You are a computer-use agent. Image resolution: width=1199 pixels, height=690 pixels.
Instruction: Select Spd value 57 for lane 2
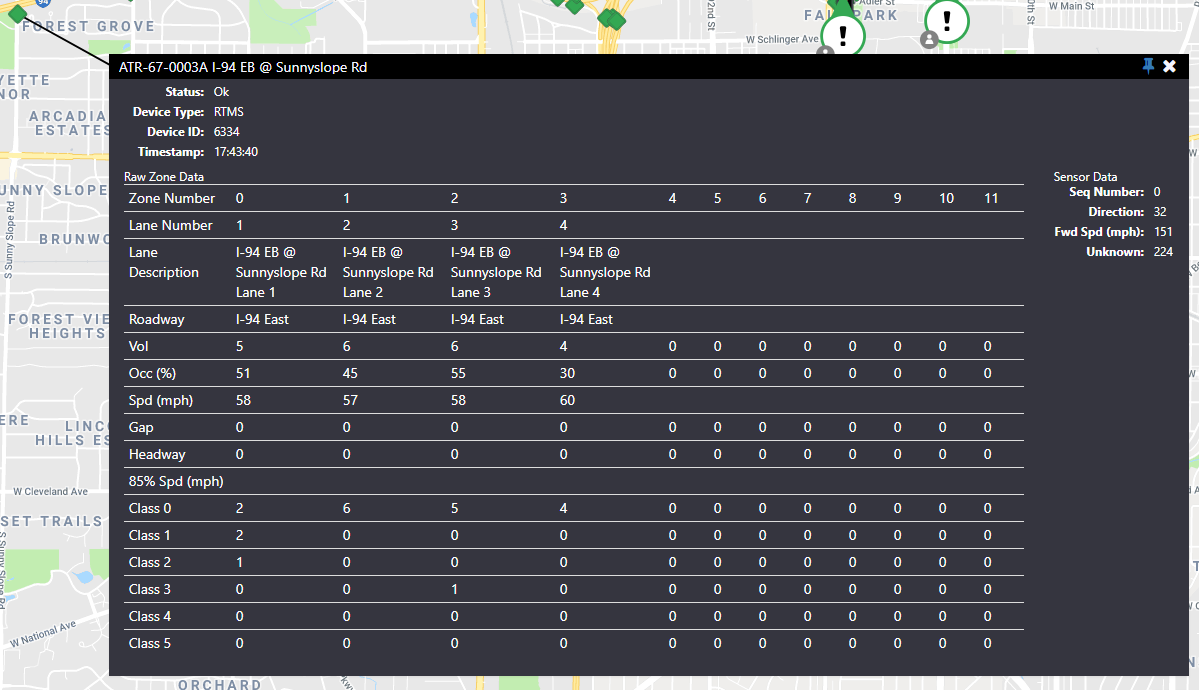pyautogui.click(x=350, y=400)
